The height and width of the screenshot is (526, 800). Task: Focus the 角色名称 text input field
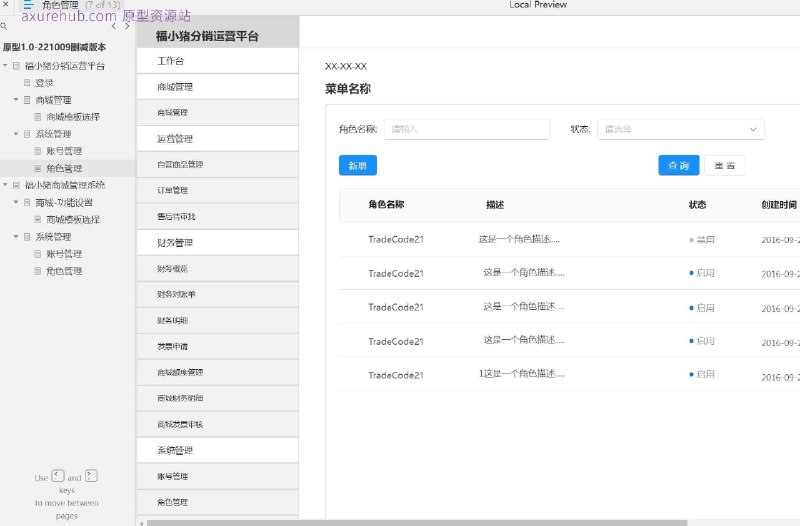pyautogui.click(x=467, y=130)
